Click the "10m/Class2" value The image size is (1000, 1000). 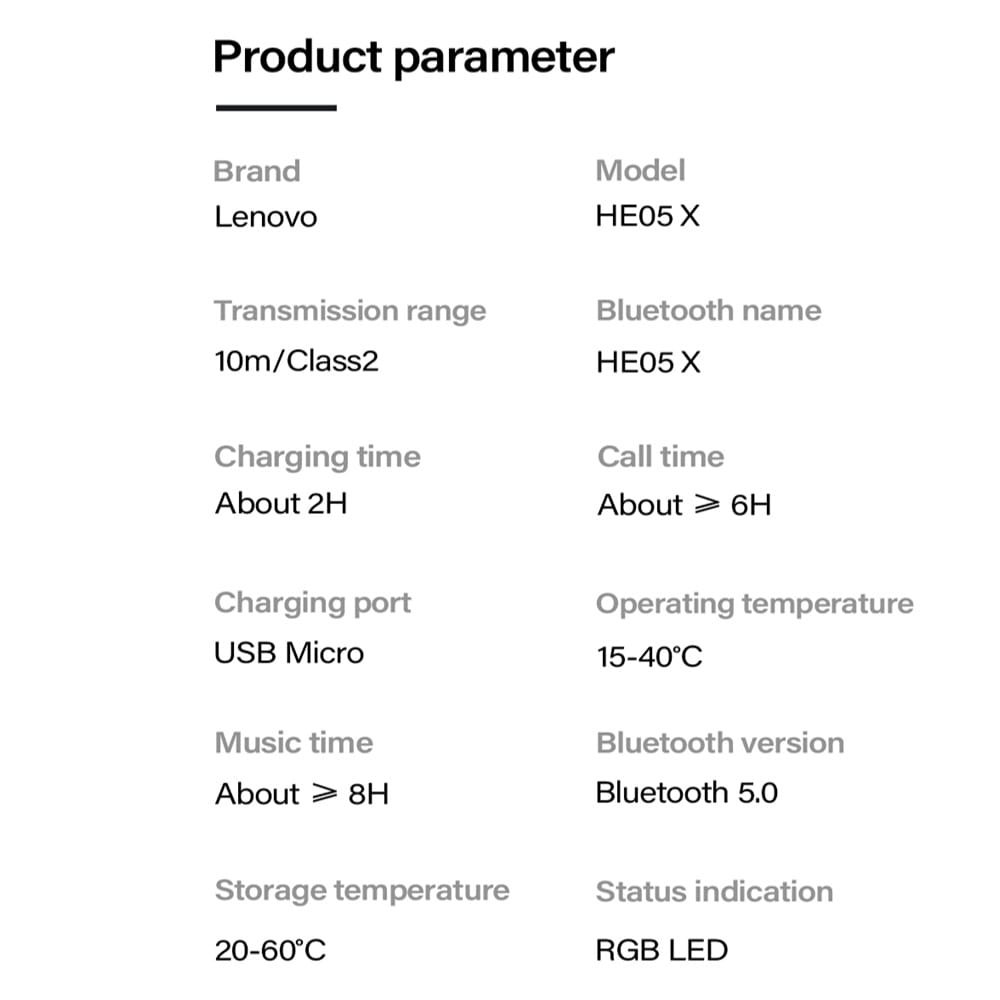(x=296, y=360)
